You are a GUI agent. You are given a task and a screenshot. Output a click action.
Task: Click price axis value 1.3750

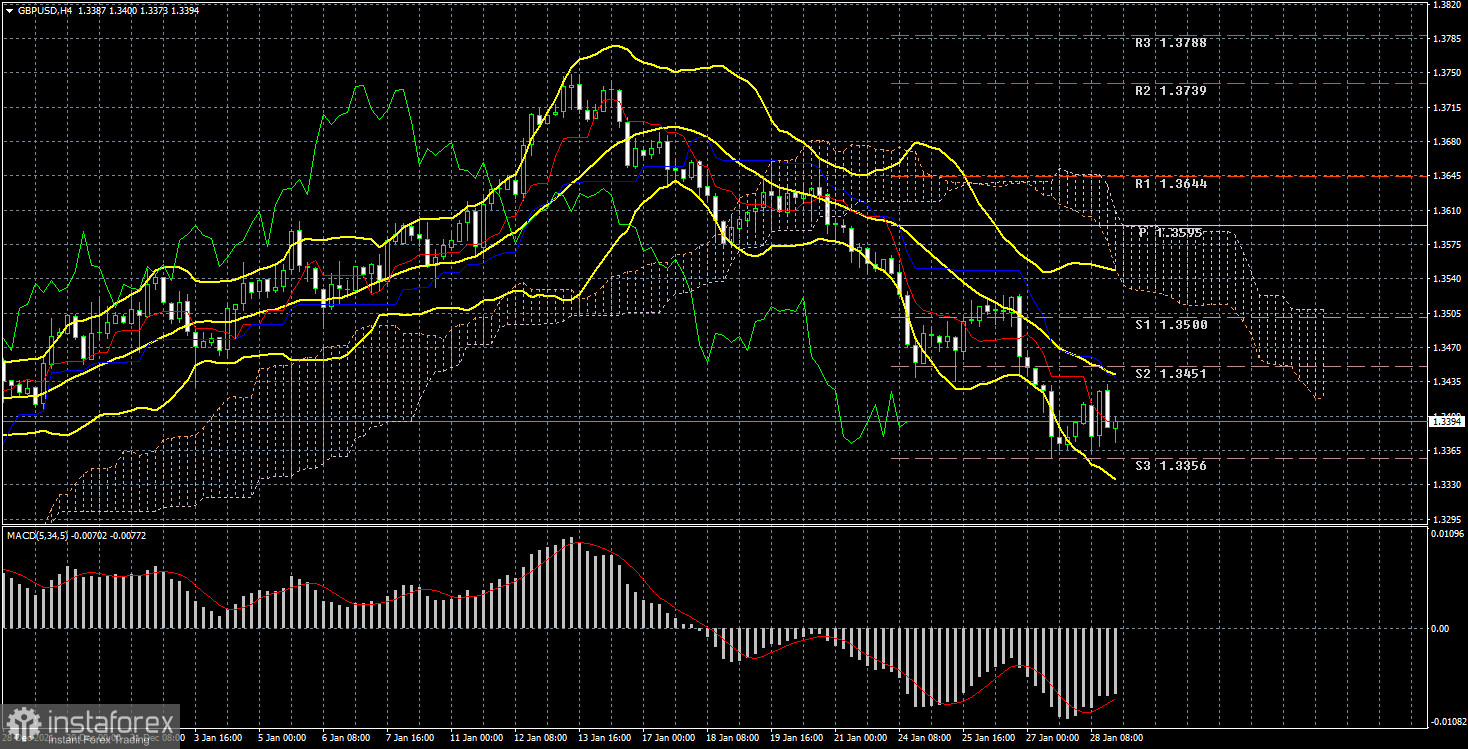[x=1447, y=73]
